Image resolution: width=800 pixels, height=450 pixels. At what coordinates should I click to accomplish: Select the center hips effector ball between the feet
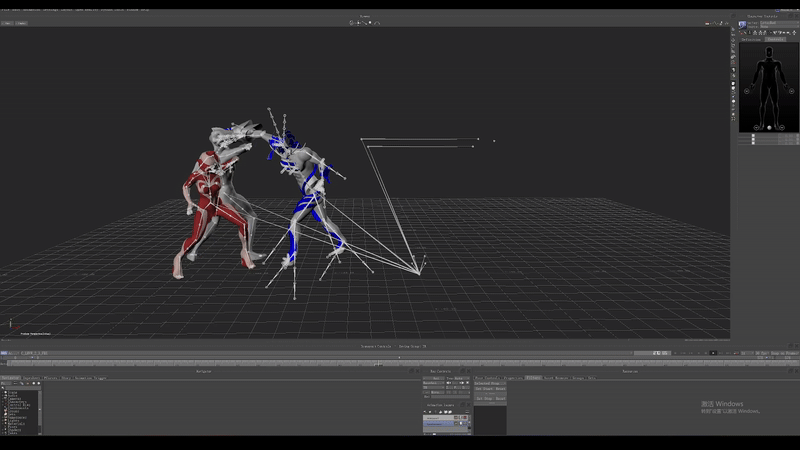click(x=769, y=127)
